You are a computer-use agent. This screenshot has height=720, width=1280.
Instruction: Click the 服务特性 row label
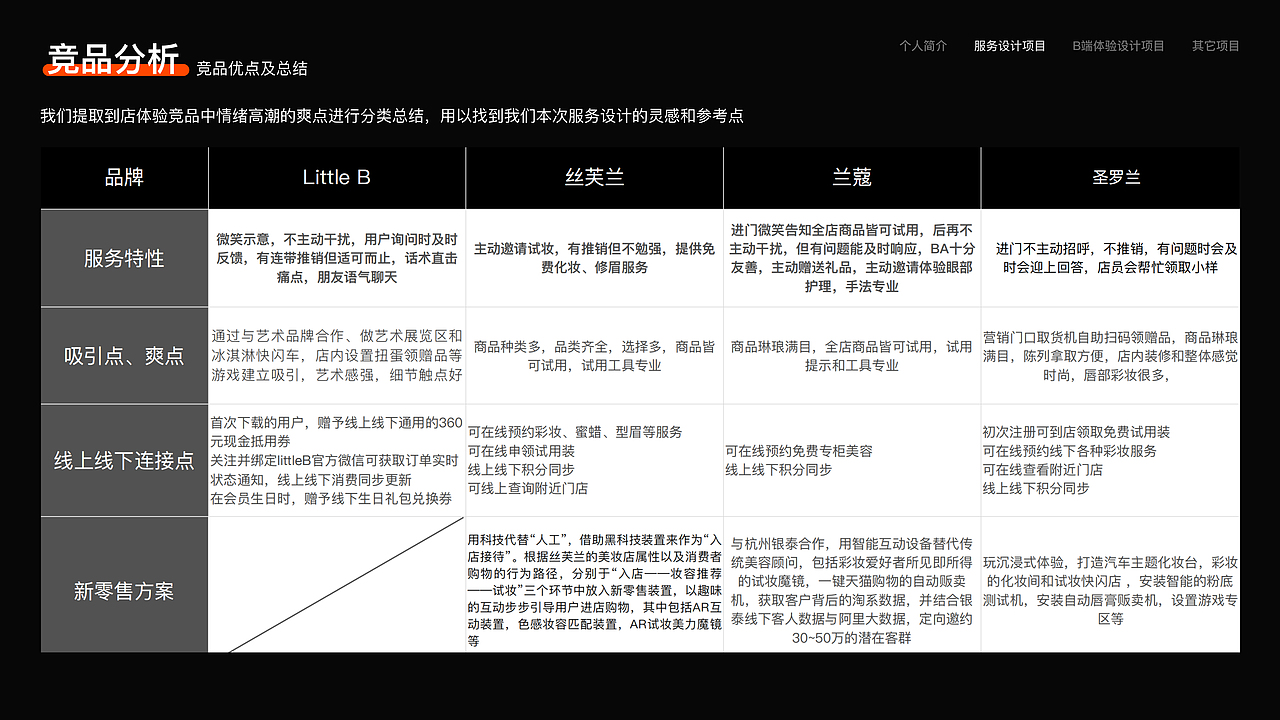(124, 257)
